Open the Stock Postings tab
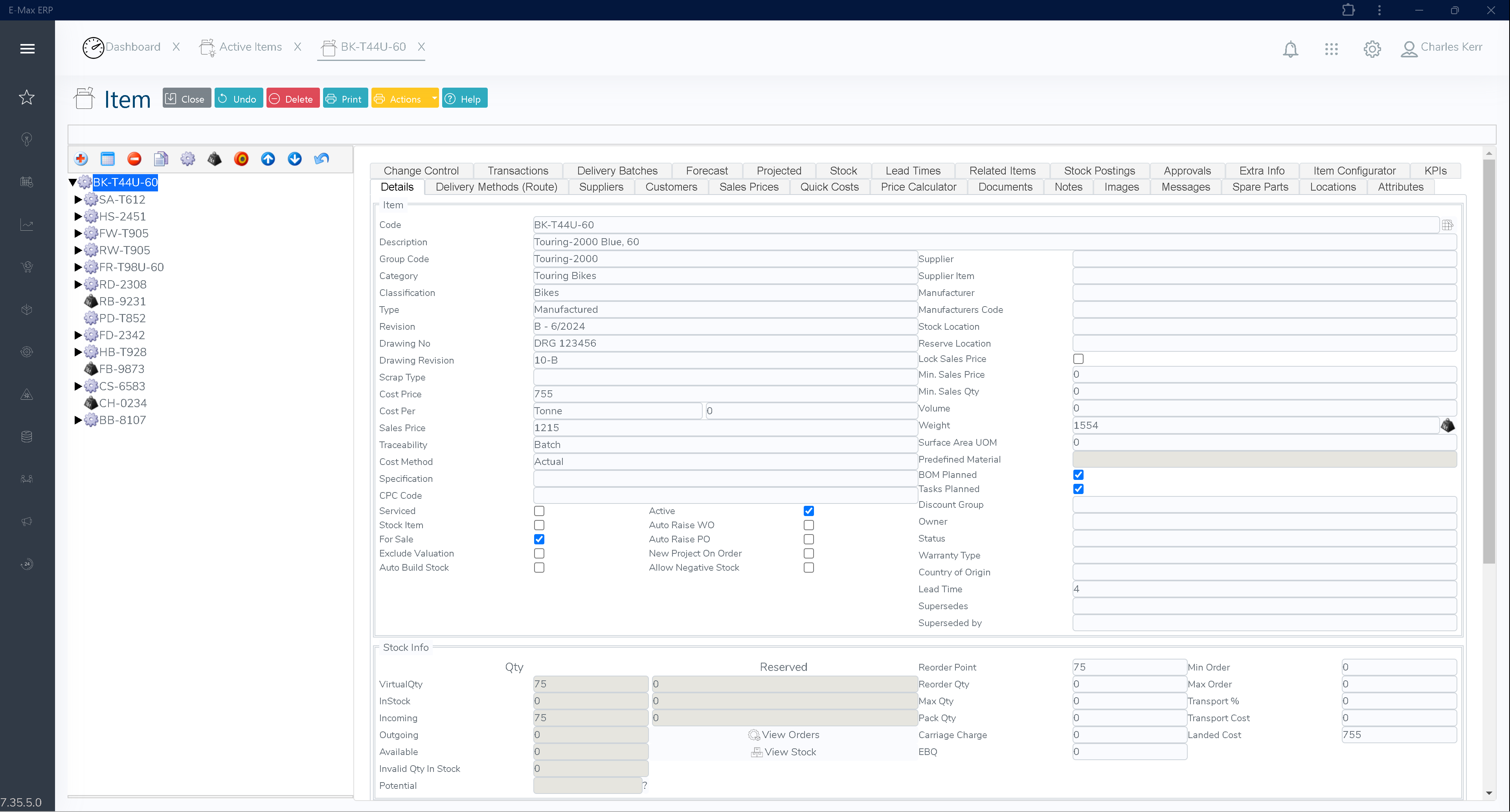The height and width of the screenshot is (812, 1510). point(1099,171)
